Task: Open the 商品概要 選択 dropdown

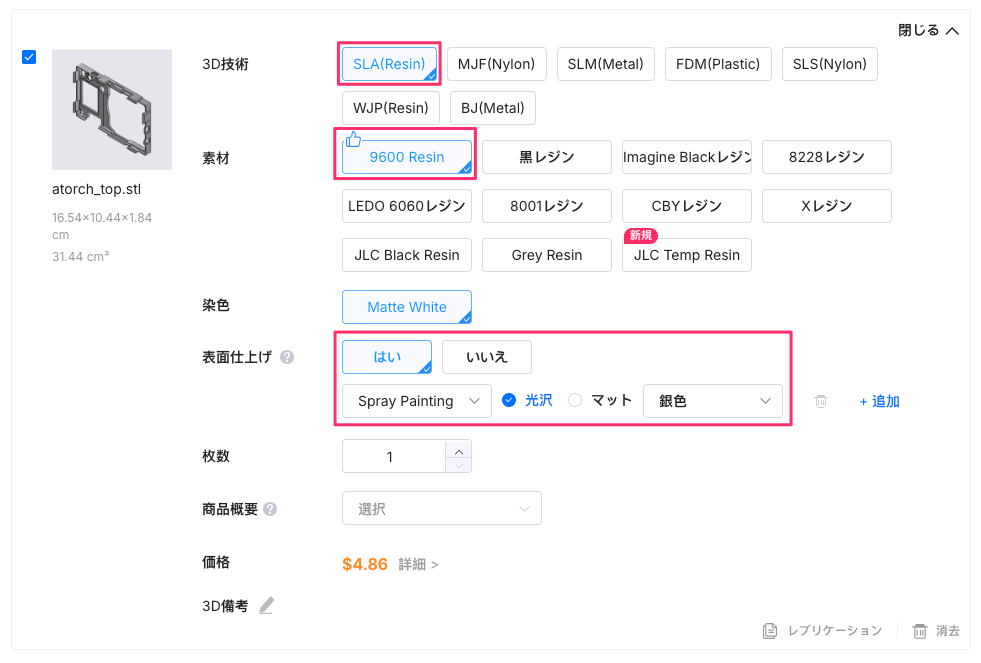Action: pos(441,509)
